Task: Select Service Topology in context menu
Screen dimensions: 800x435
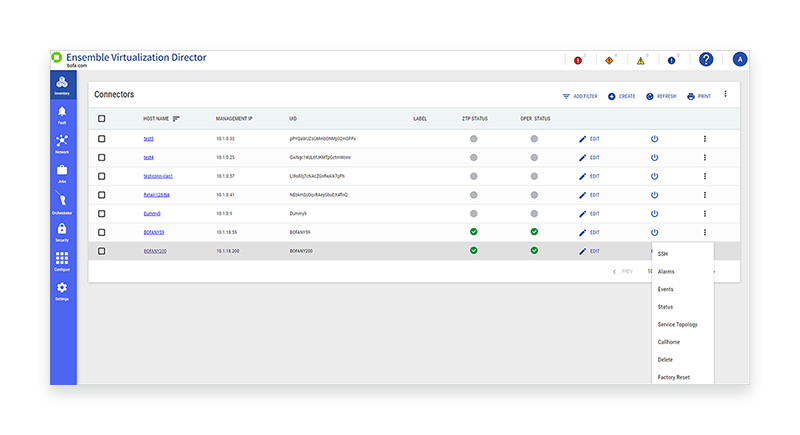Action: [x=677, y=324]
